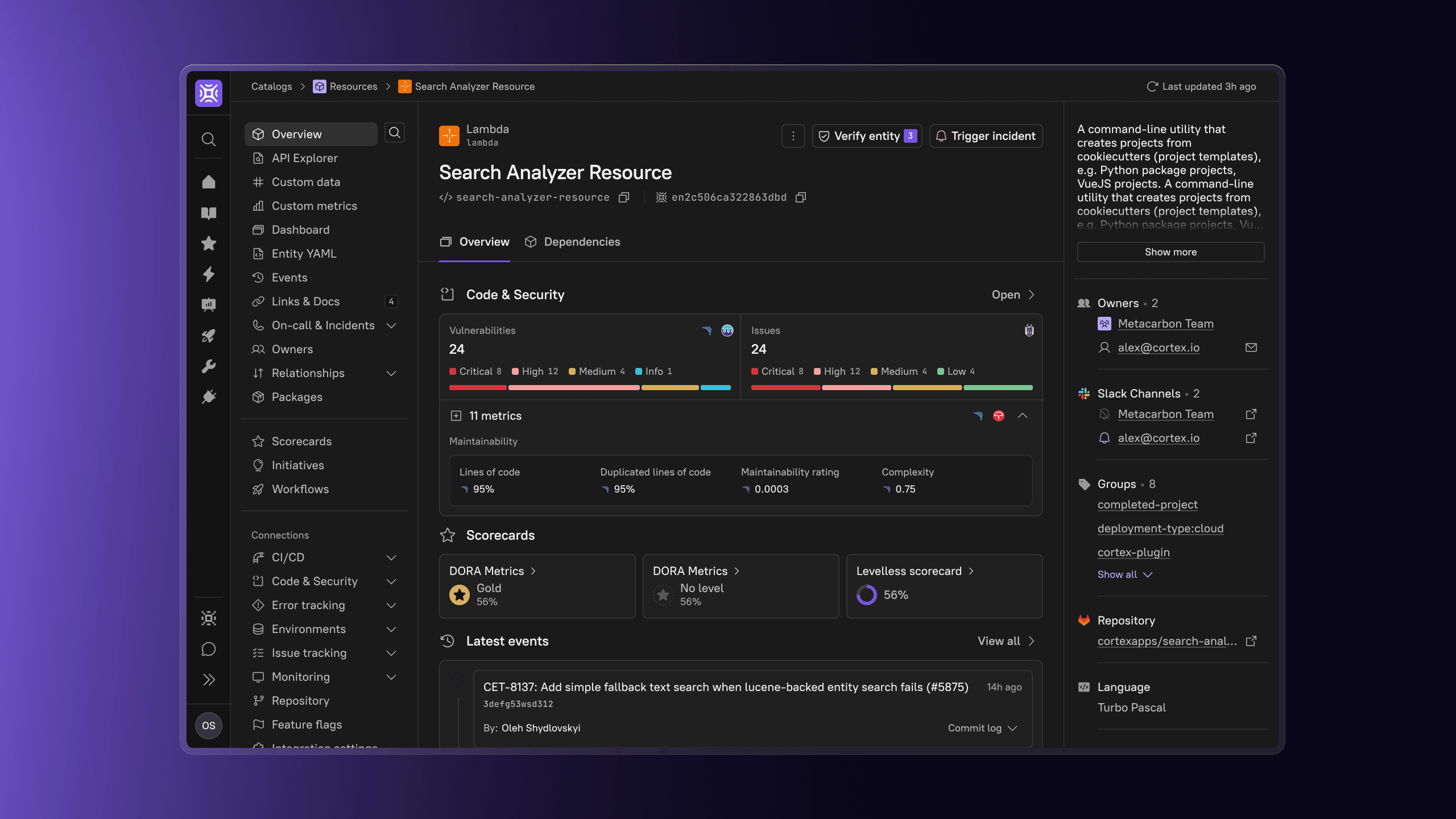This screenshot has height=819, width=1456.
Task: Open the lightning bolt rail icon
Action: [x=208, y=274]
